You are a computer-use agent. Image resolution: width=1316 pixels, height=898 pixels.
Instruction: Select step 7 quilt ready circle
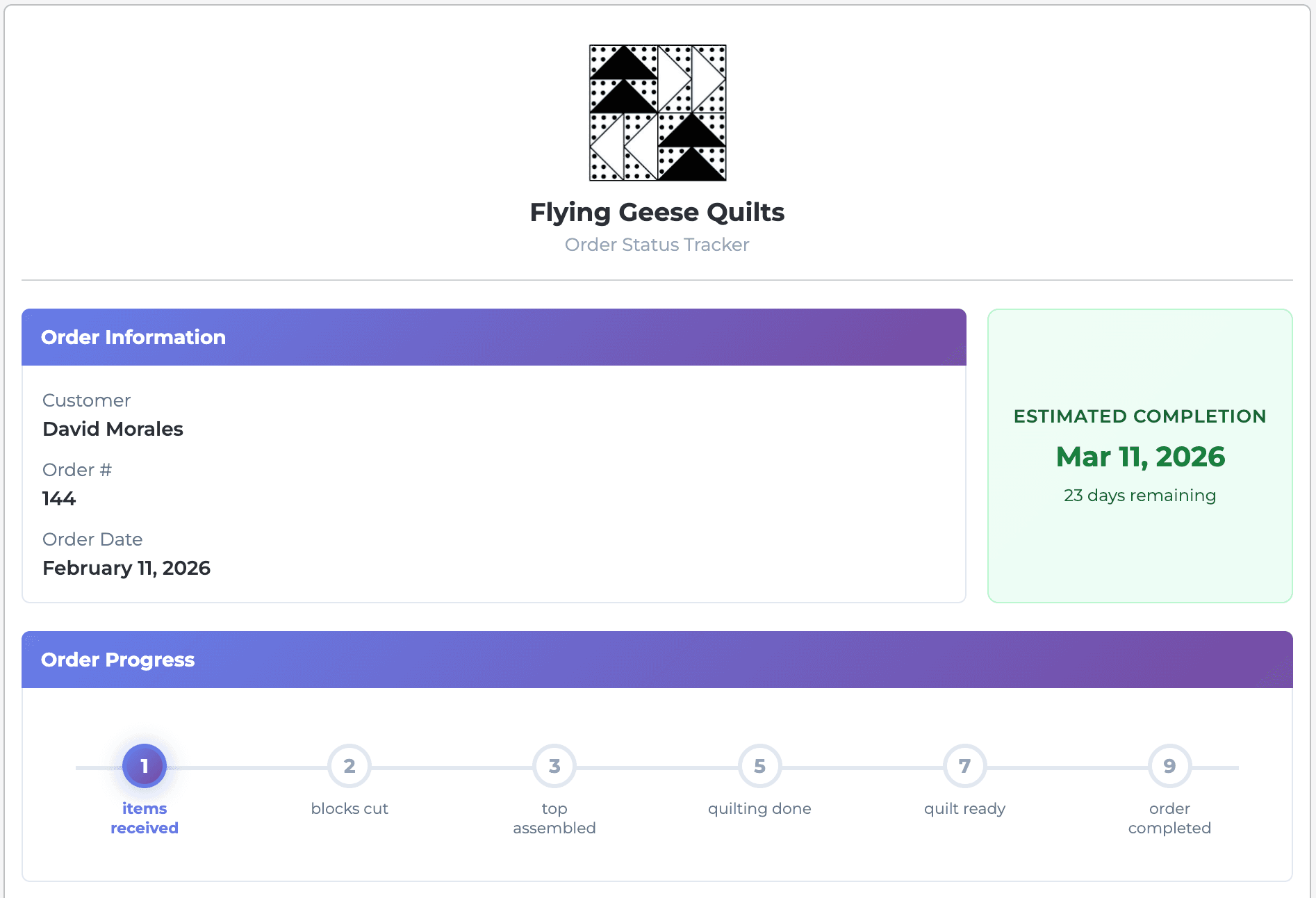pyautogui.click(x=964, y=765)
